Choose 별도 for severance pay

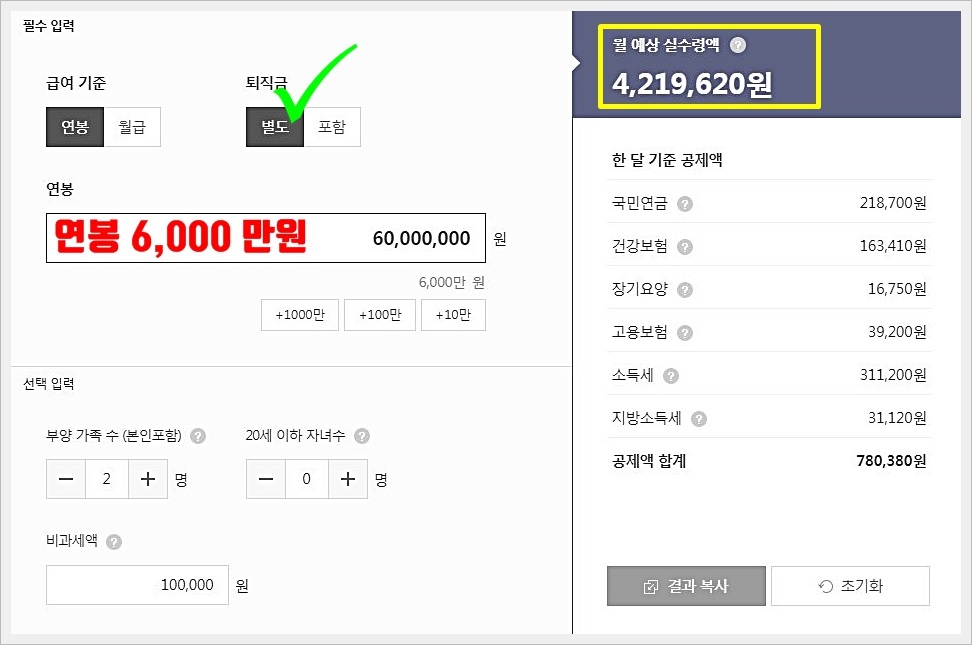click(x=275, y=127)
